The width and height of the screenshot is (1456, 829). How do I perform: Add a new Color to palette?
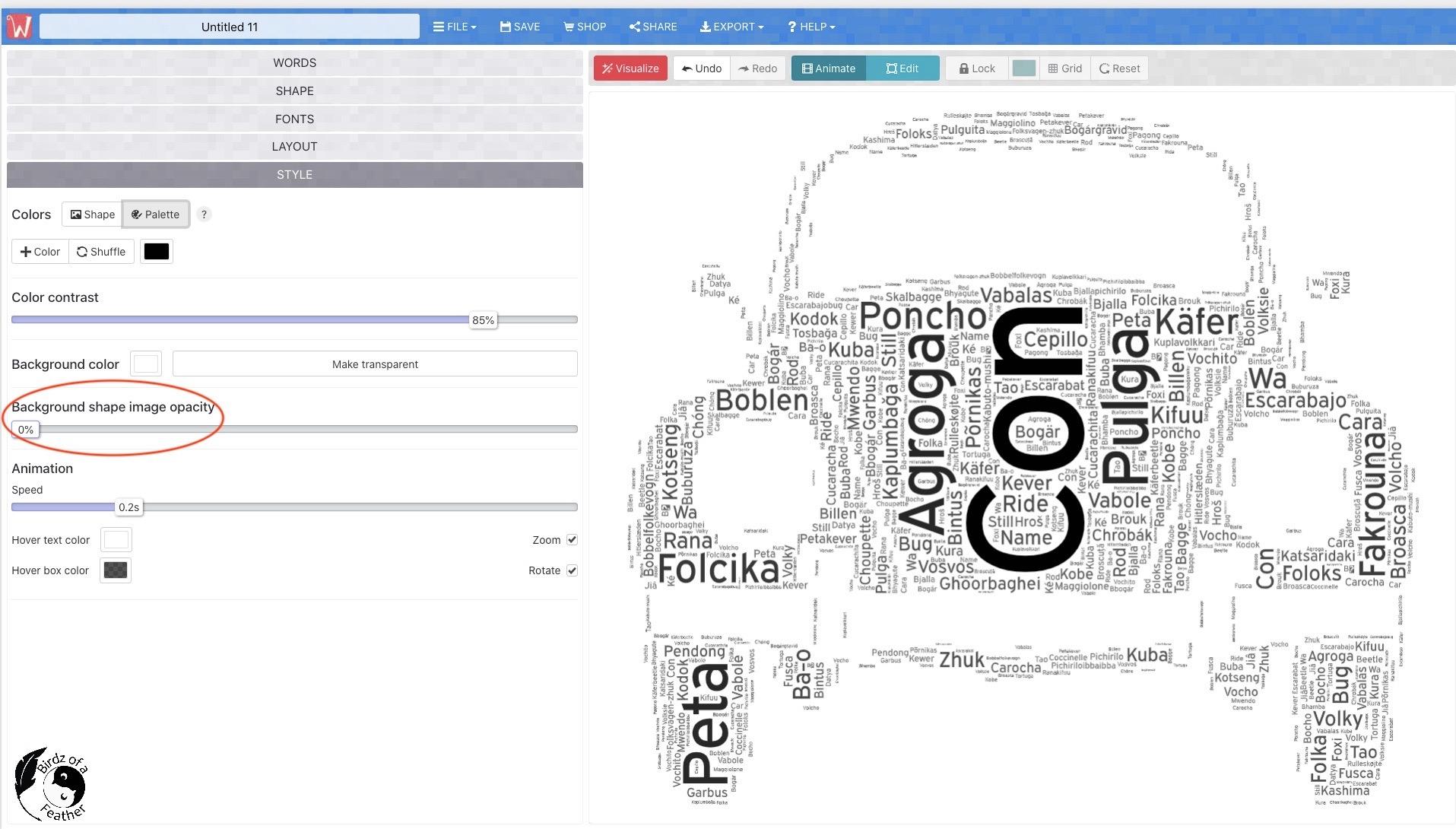pos(40,252)
